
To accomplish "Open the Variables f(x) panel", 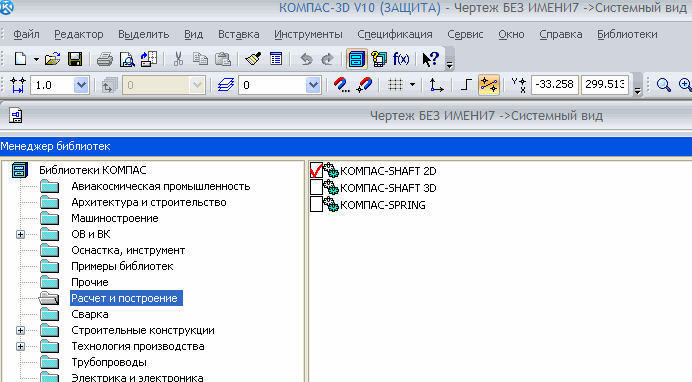I will pos(401,59).
